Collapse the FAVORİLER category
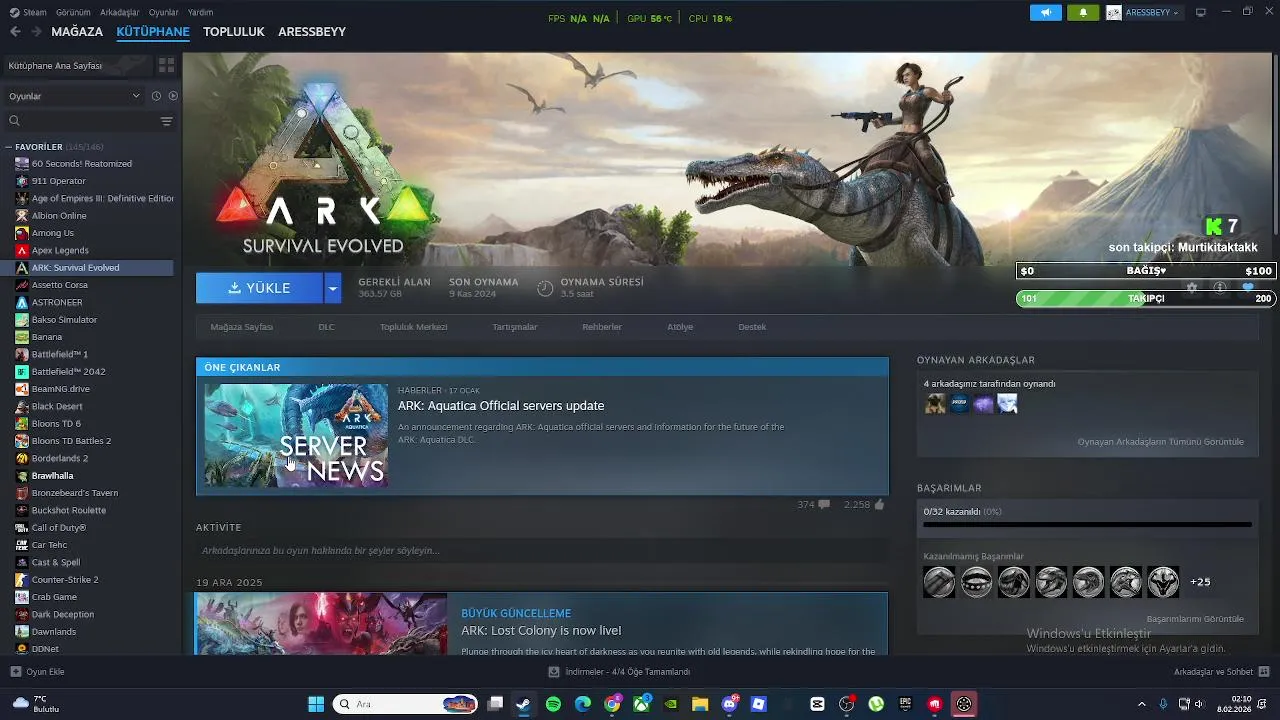The width and height of the screenshot is (1280, 720). [9, 147]
